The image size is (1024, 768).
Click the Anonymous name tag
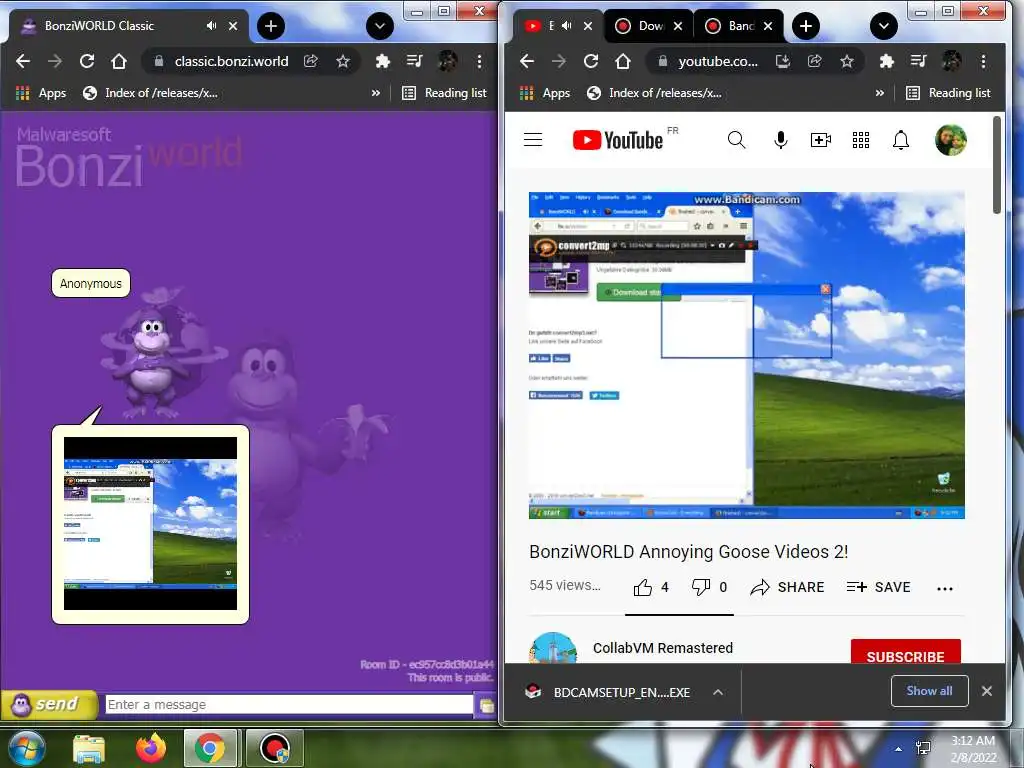91,283
